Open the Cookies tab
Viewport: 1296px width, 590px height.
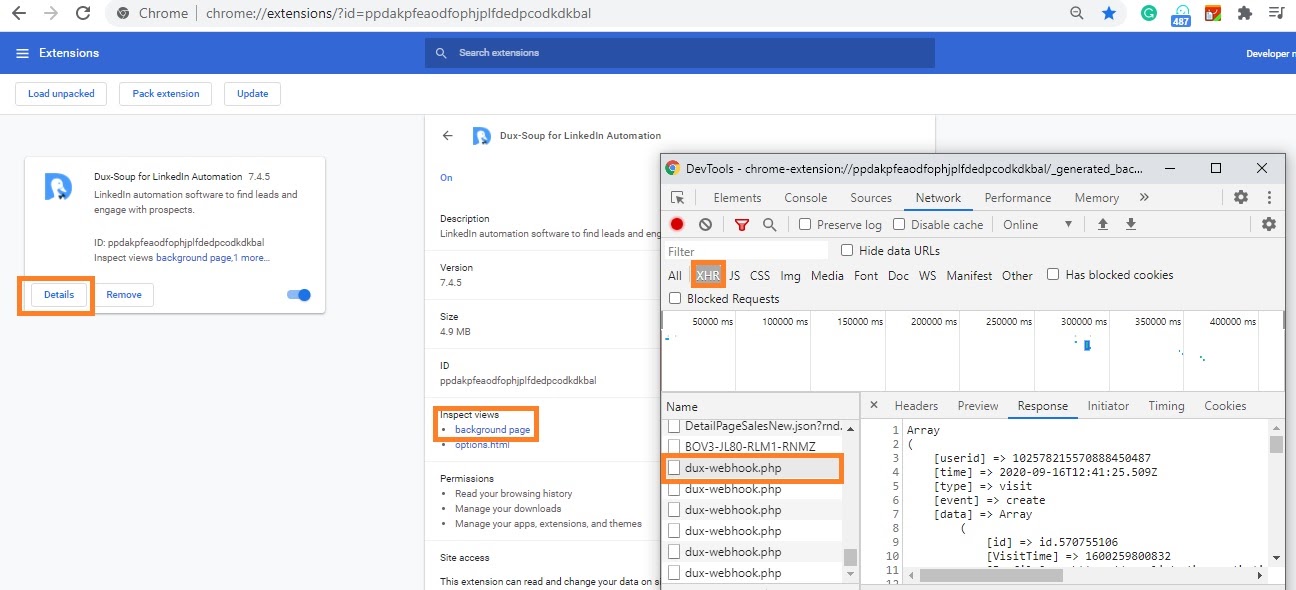click(1225, 406)
